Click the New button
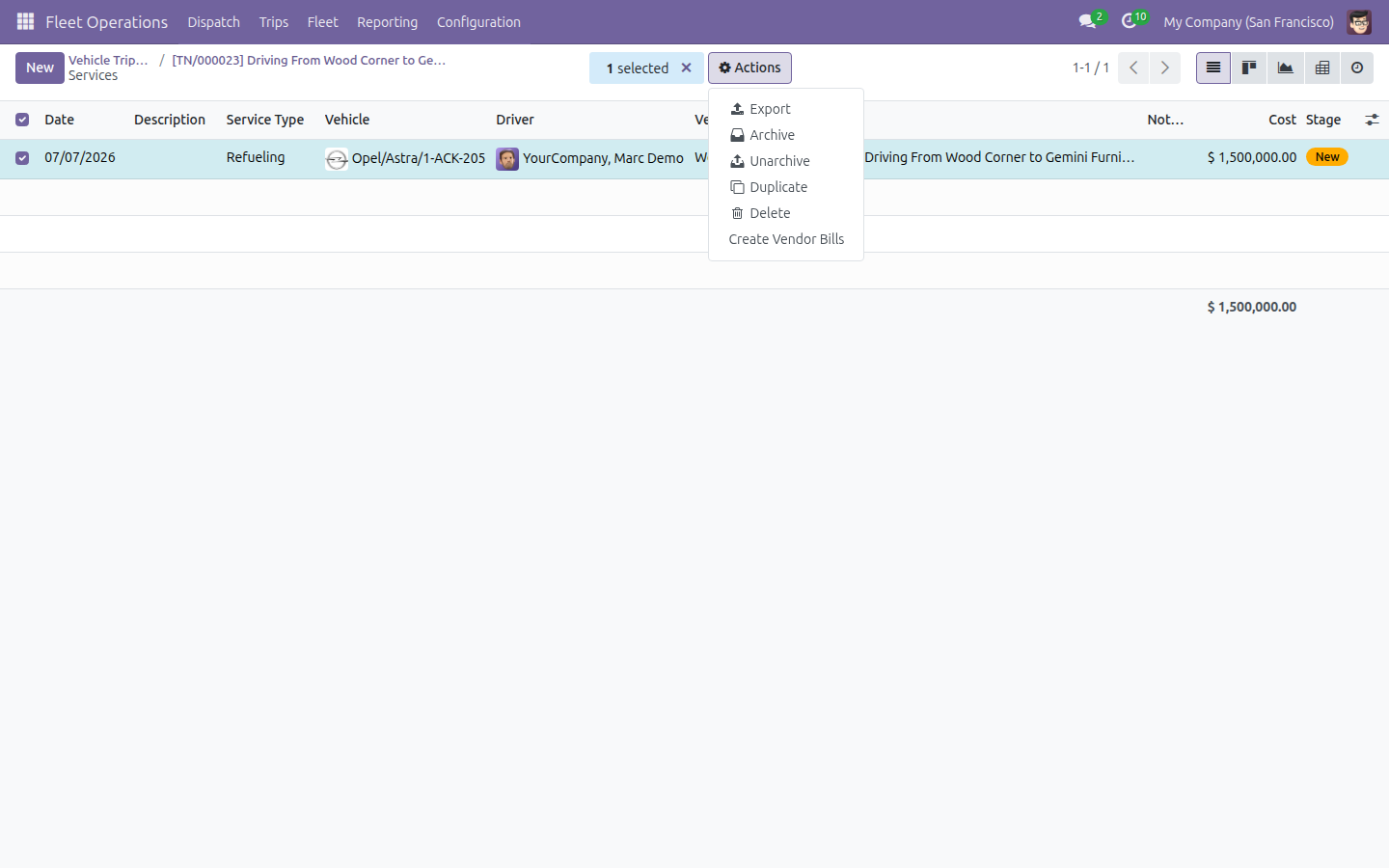 [x=40, y=68]
